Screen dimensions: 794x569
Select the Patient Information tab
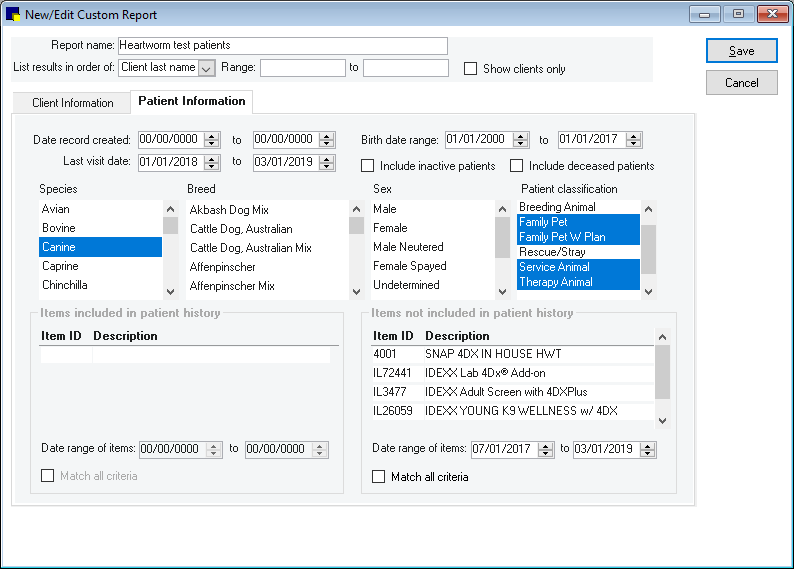point(191,101)
